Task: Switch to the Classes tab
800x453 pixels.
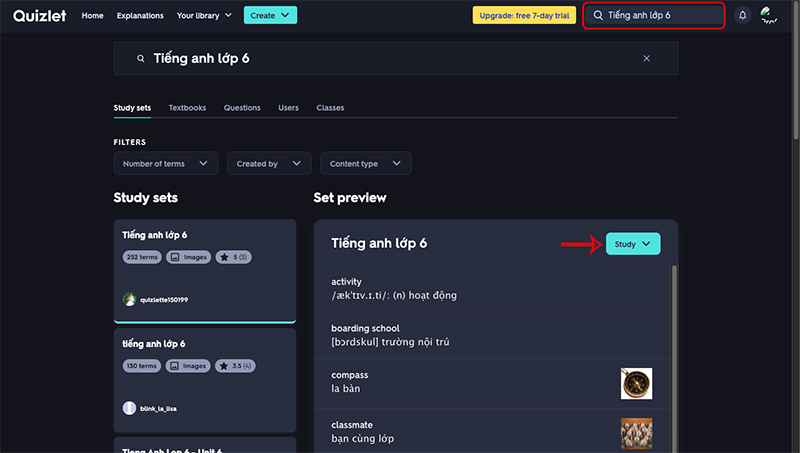Action: (330, 108)
